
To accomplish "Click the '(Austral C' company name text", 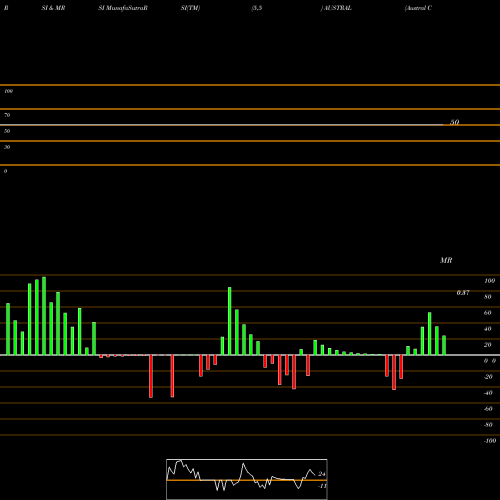I will [x=418, y=8].
